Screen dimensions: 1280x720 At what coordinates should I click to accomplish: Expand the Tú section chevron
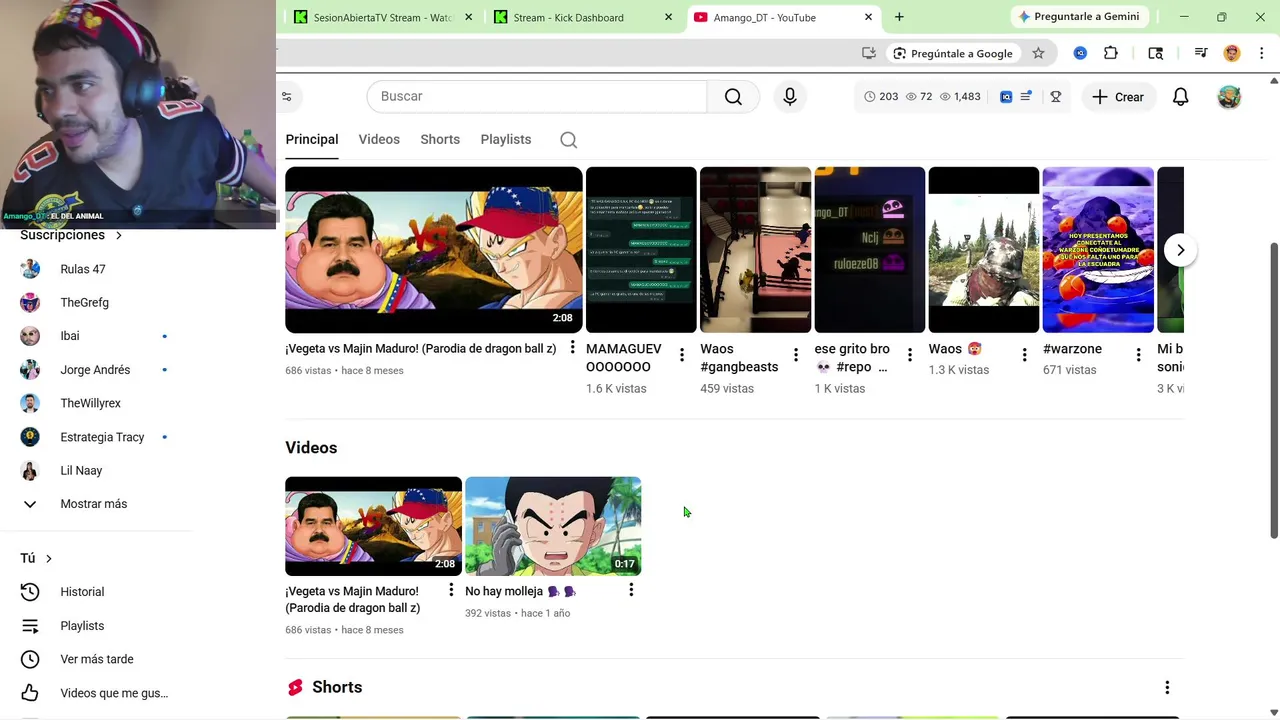point(48,558)
